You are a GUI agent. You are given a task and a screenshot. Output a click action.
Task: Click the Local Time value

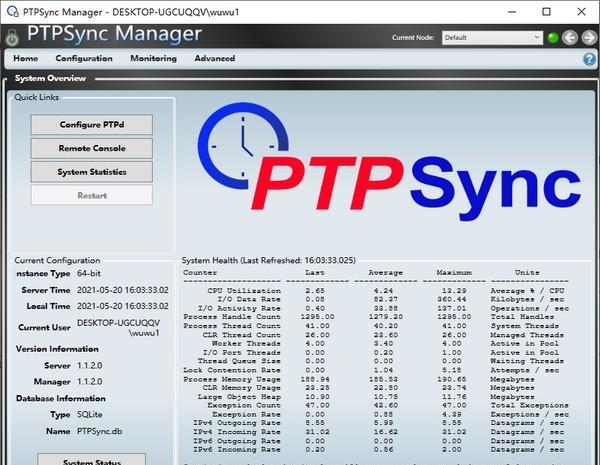click(x=122, y=306)
